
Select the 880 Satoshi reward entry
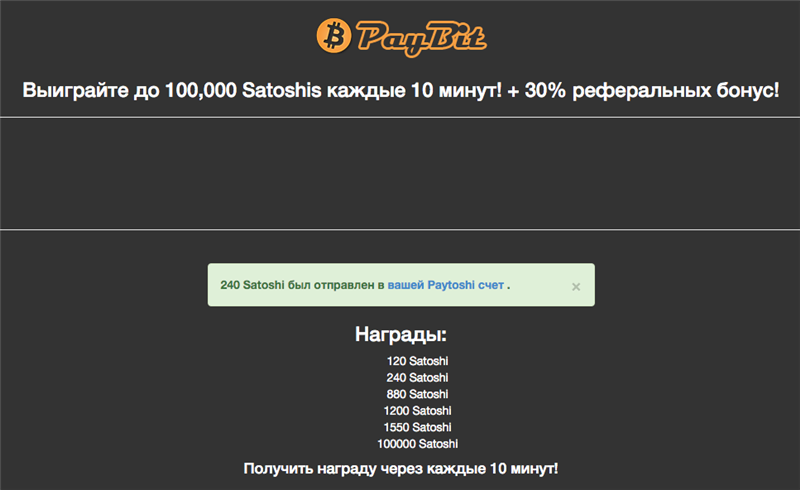[417, 394]
